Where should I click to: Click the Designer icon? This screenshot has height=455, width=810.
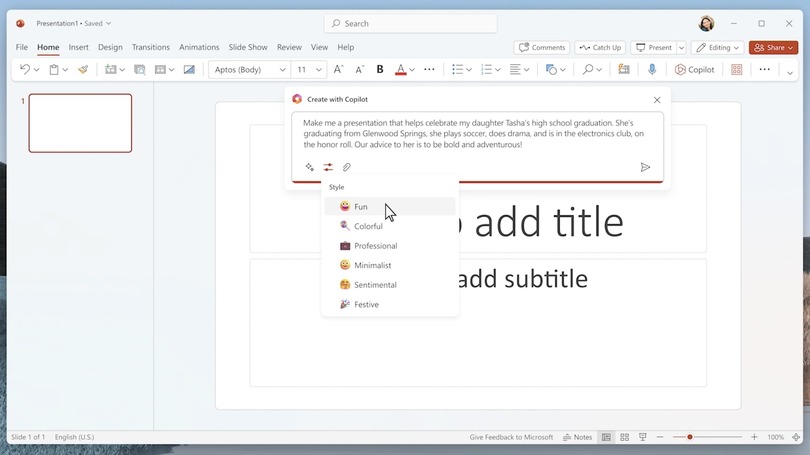624,69
